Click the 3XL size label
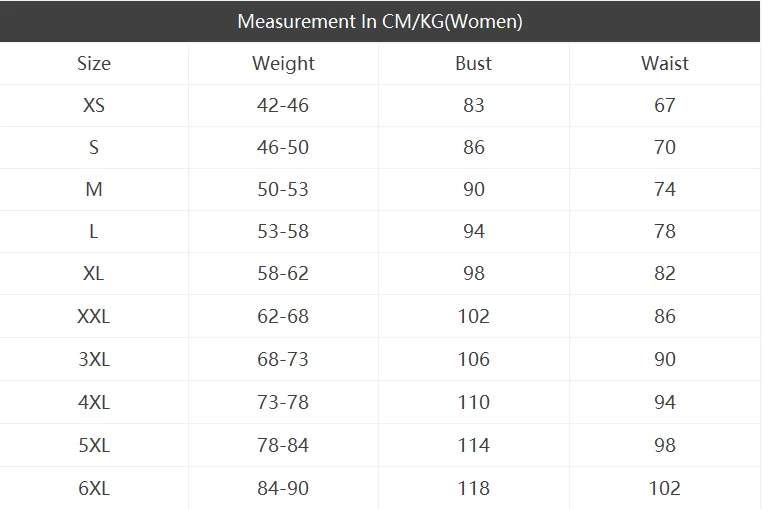 (x=94, y=359)
